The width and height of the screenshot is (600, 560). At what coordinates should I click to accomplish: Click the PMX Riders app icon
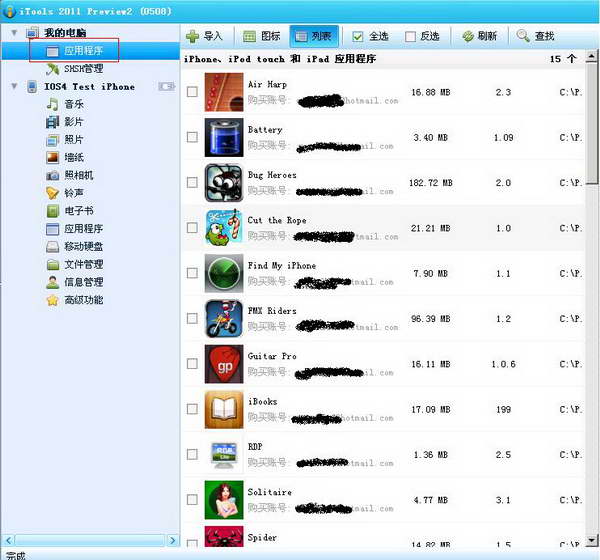tap(224, 318)
